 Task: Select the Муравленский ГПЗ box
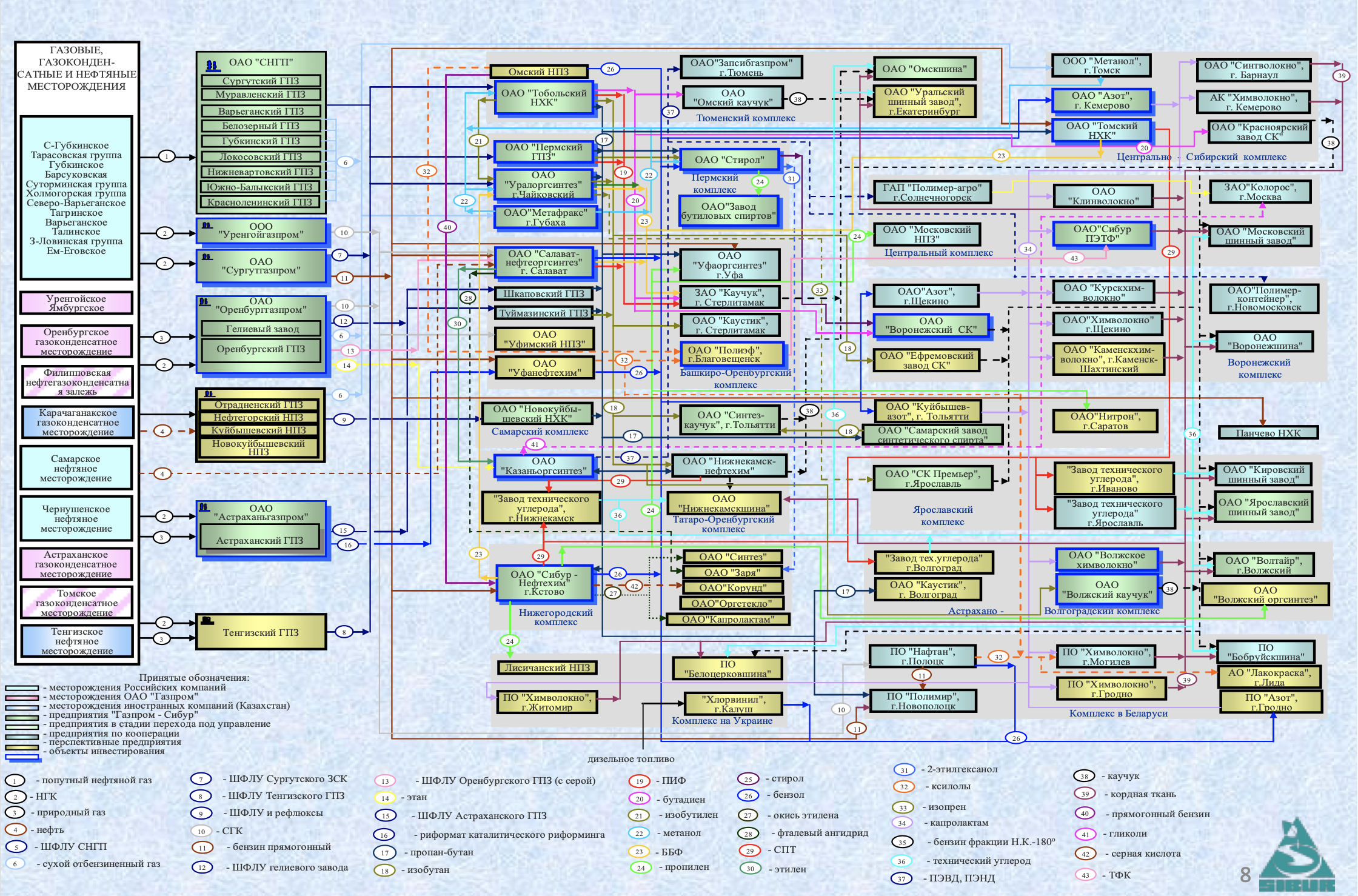[x=261, y=95]
